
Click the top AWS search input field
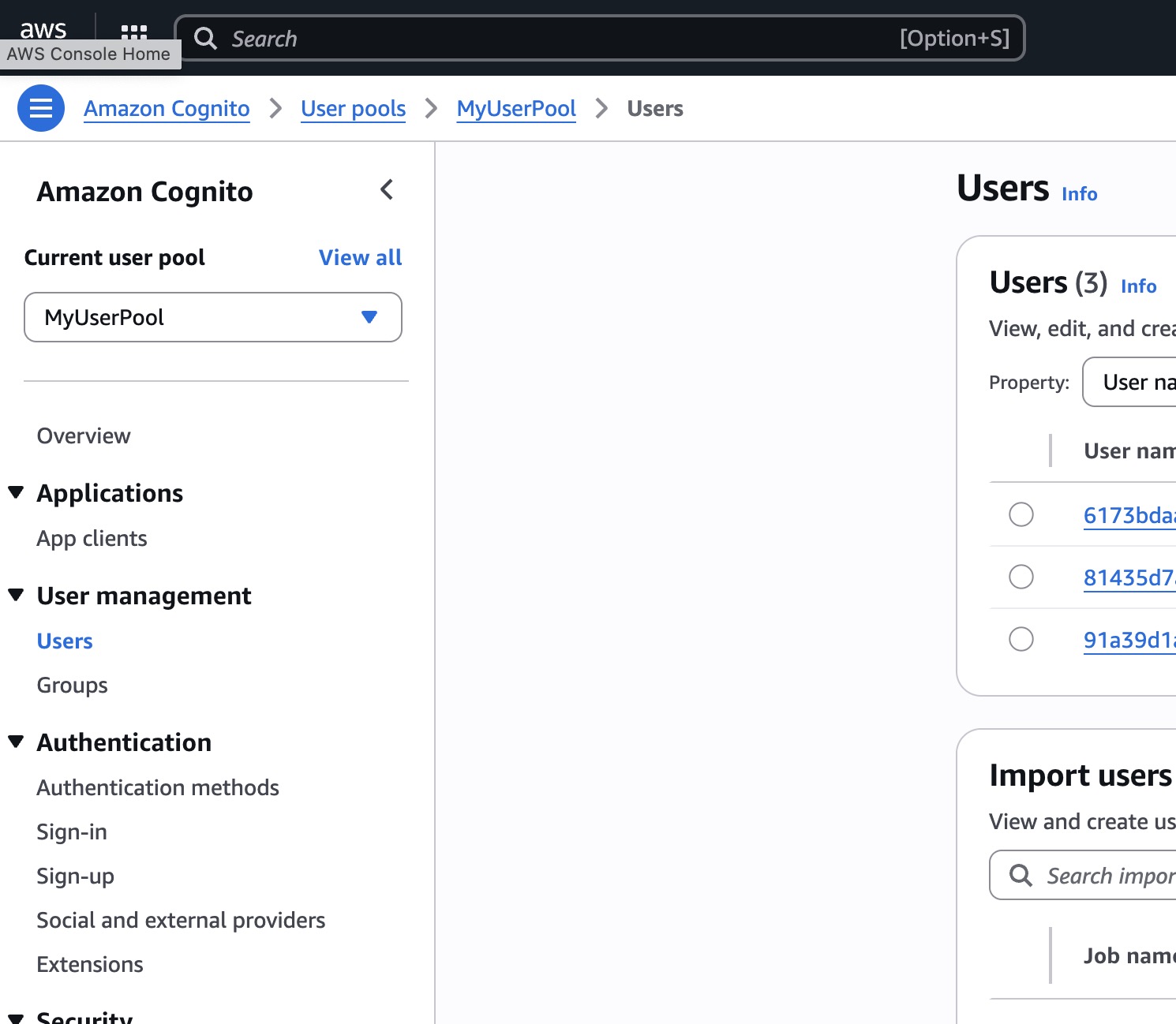[x=552, y=39]
